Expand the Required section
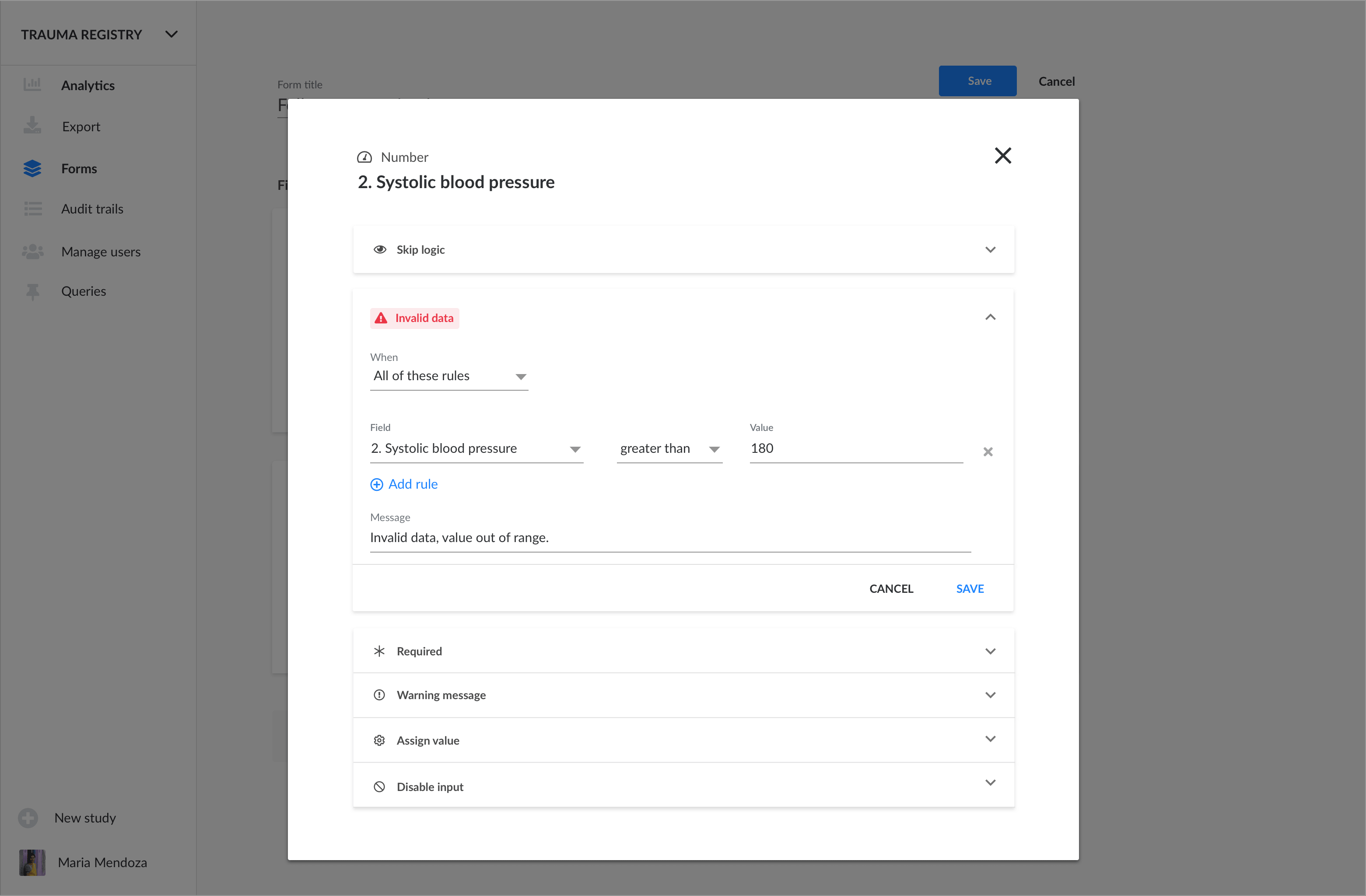Viewport: 1366px width, 896px height. (x=989, y=651)
